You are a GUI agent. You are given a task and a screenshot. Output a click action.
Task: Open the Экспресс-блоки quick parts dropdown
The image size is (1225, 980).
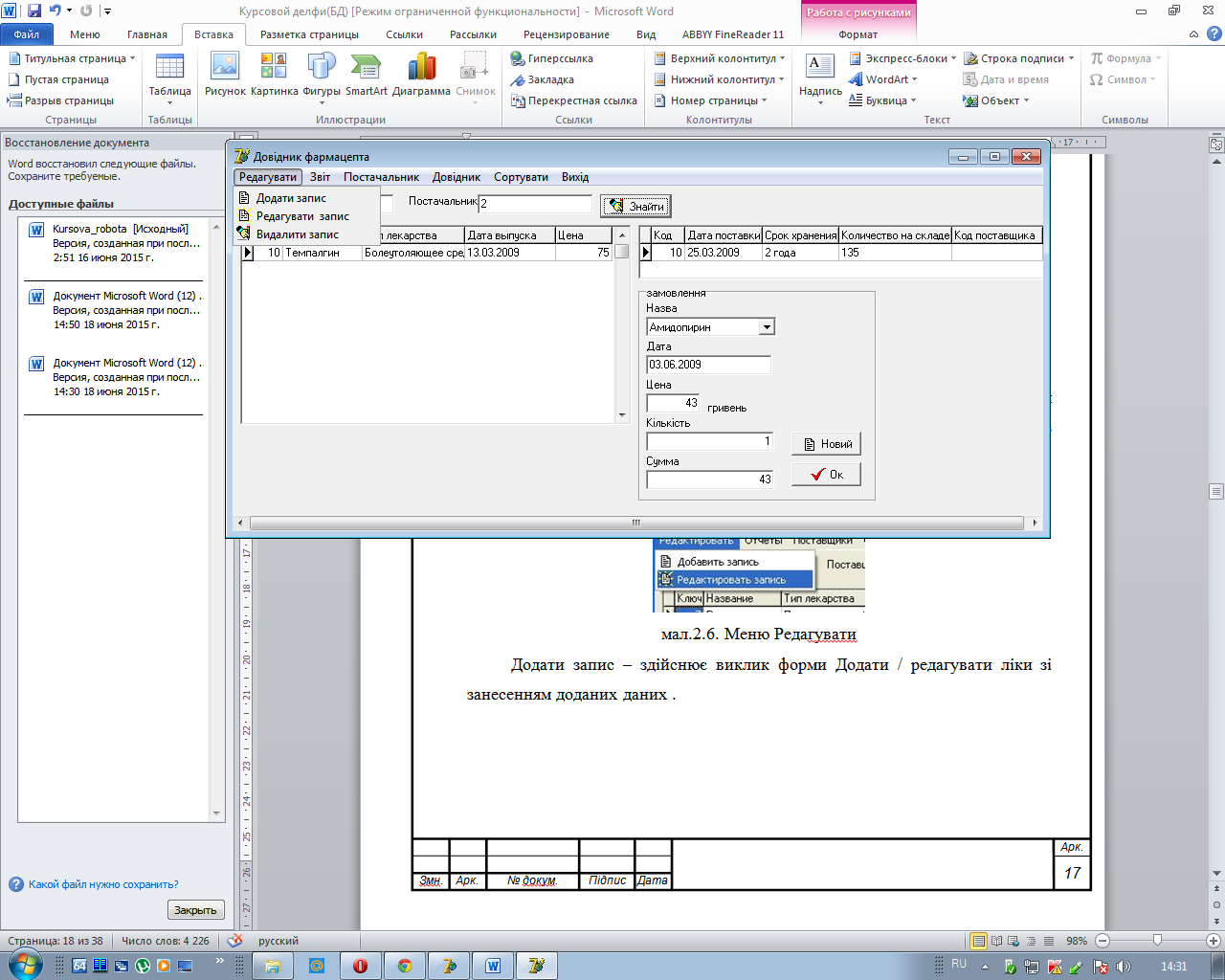pyautogui.click(x=902, y=58)
